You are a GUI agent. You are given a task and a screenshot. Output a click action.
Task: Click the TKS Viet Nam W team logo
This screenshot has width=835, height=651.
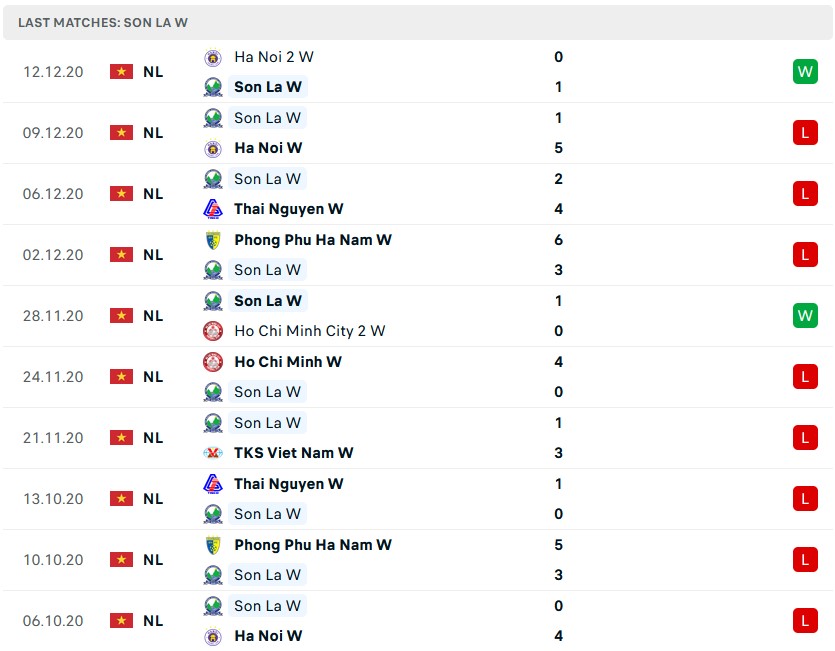[213, 453]
